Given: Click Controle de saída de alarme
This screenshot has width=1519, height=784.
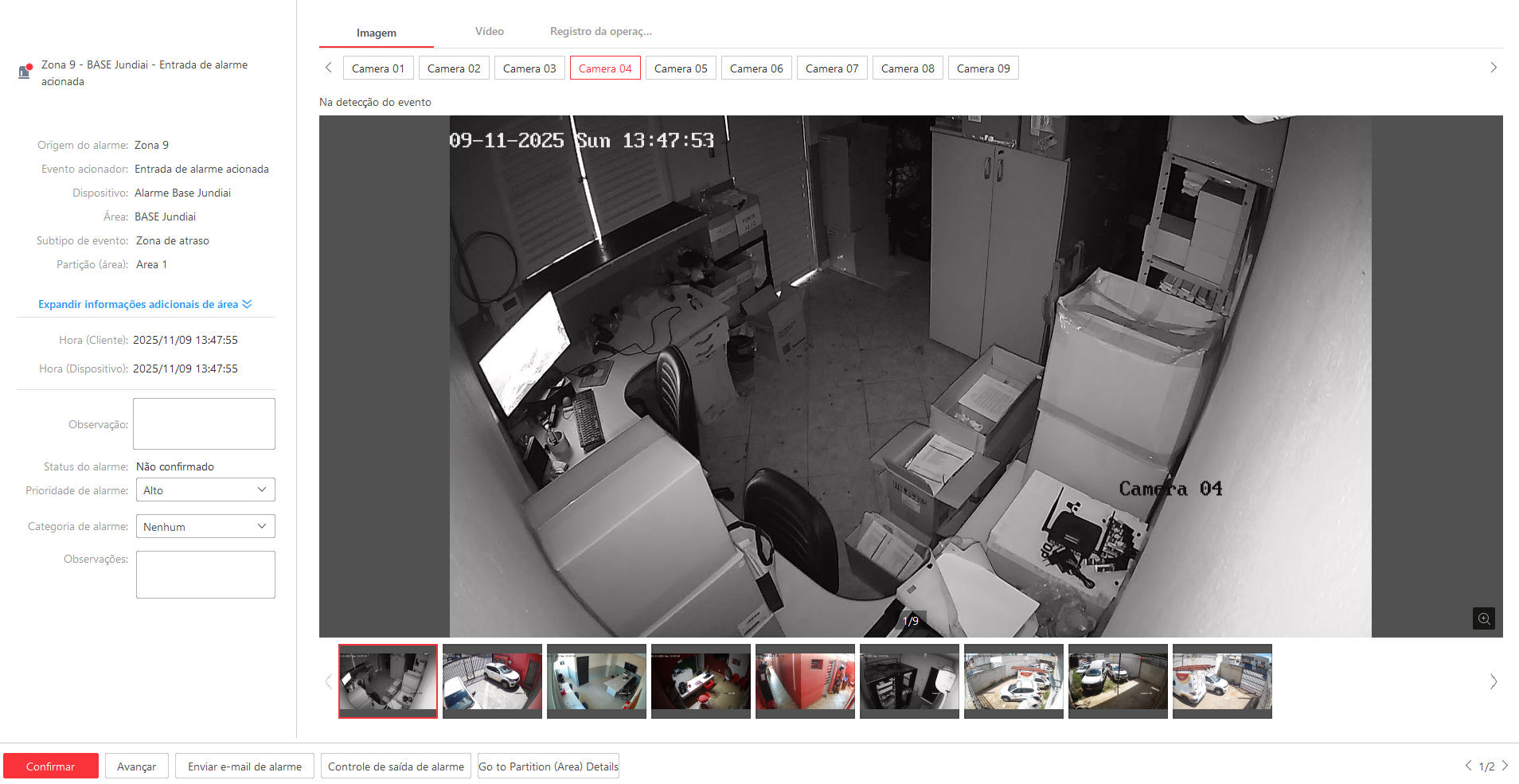Looking at the screenshot, I should [x=396, y=766].
